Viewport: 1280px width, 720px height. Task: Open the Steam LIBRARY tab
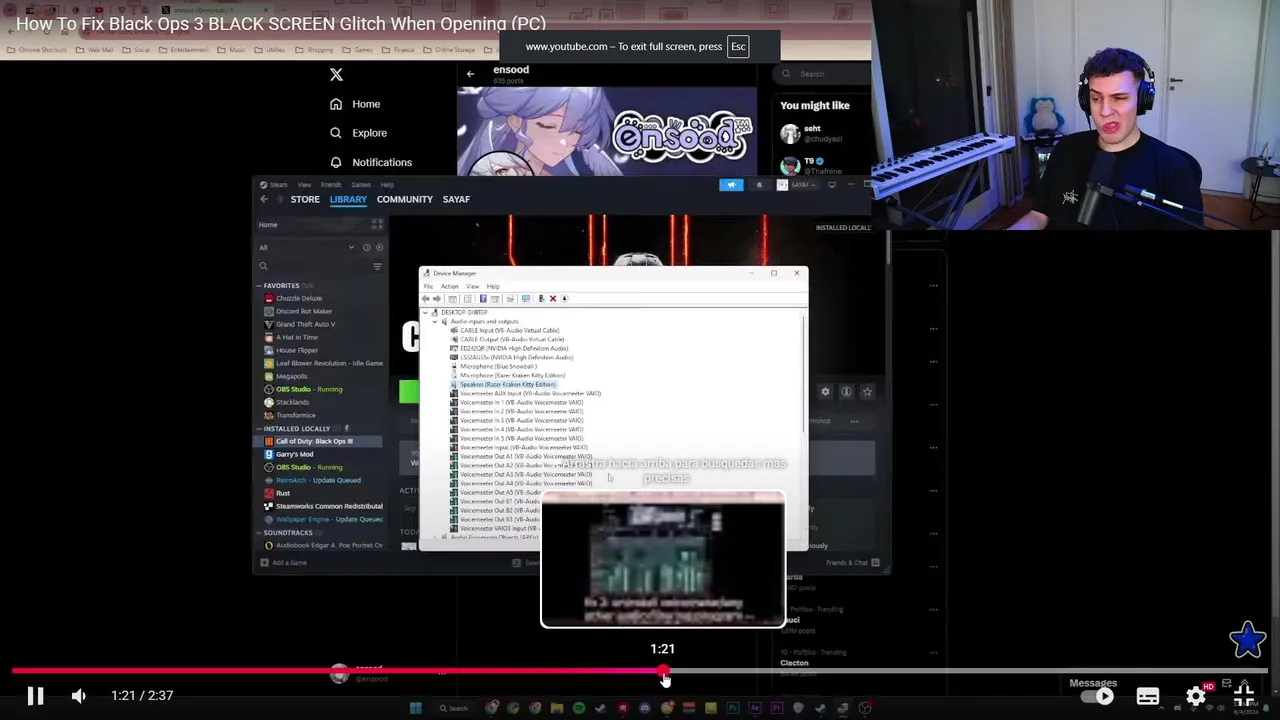pos(348,199)
